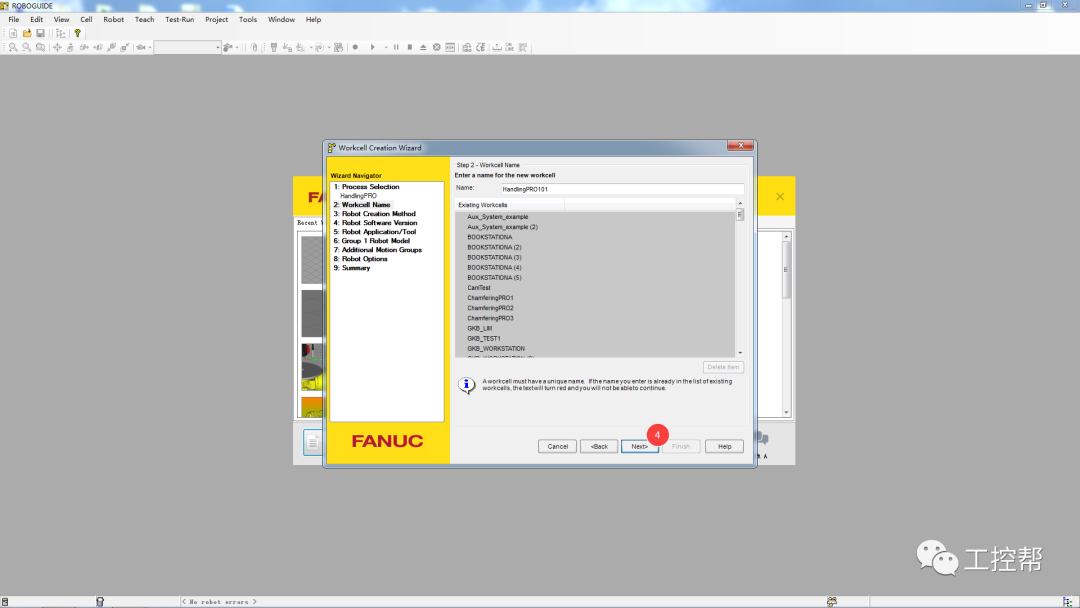Select the GKB_TEST1 workcell entry
The image size is (1080, 608).
tap(484, 338)
